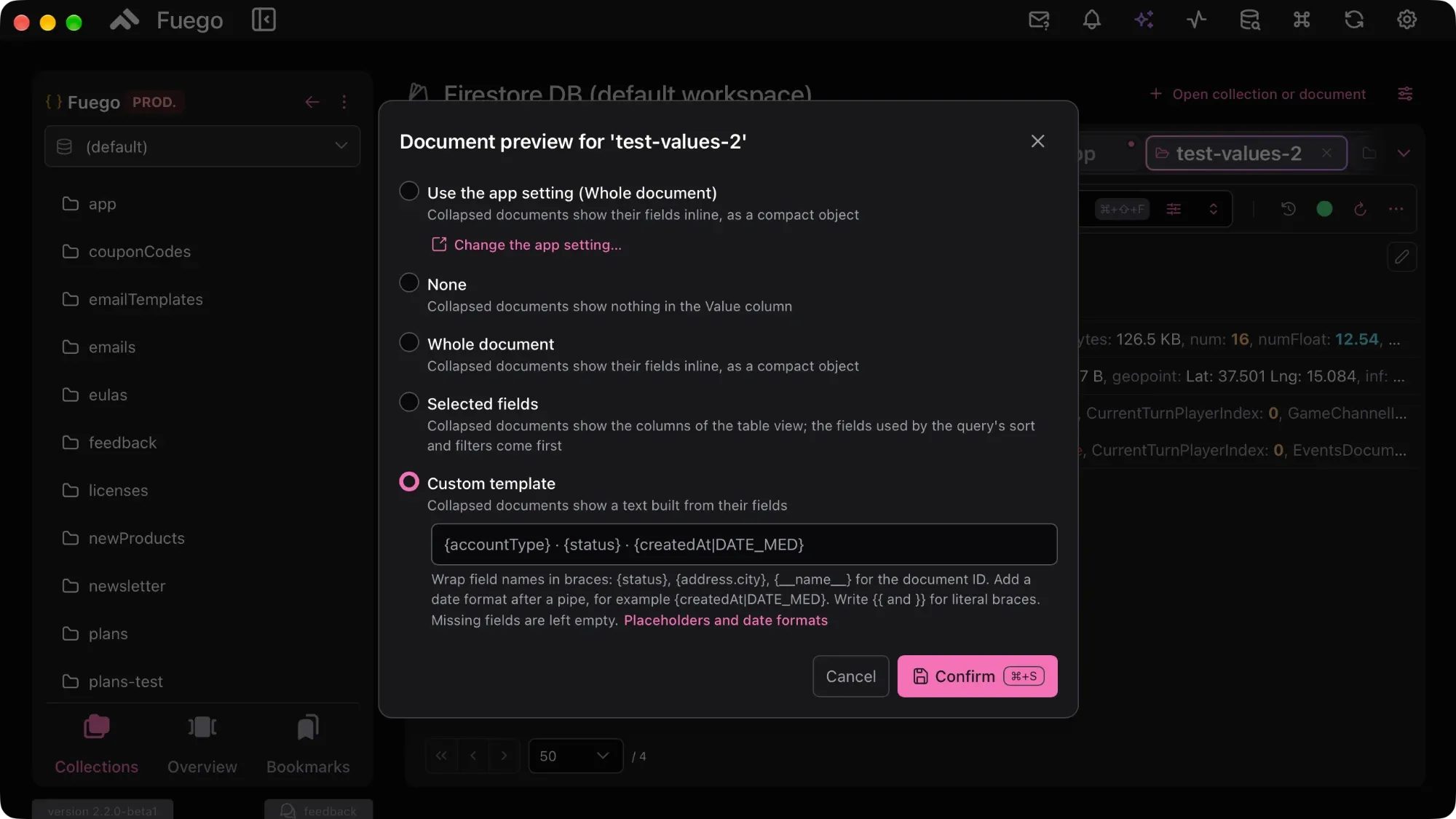Switch to the Bookmarks tab
Image resolution: width=1456 pixels, height=819 pixels.
308,744
